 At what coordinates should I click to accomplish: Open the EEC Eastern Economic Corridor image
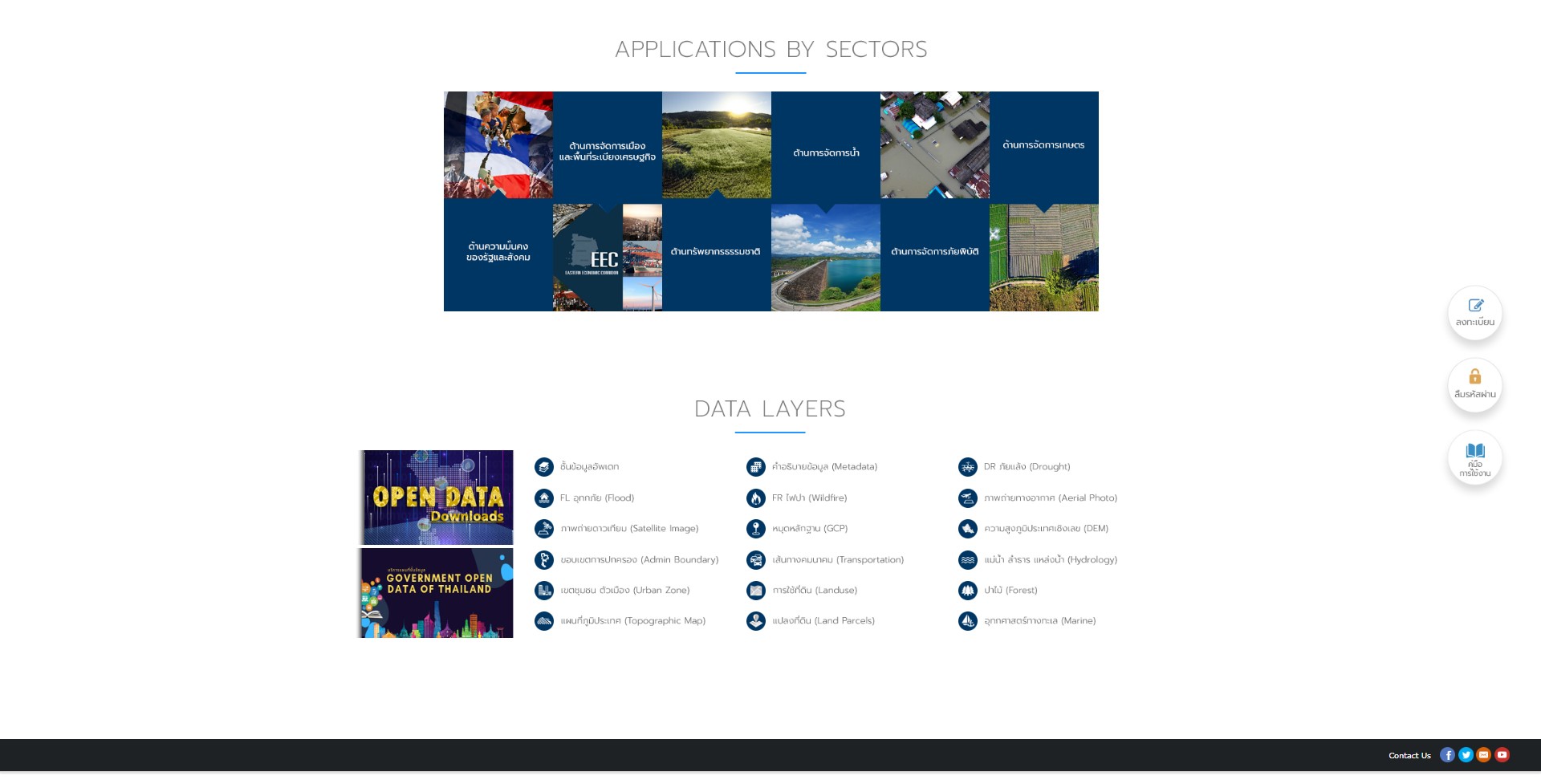coord(608,258)
